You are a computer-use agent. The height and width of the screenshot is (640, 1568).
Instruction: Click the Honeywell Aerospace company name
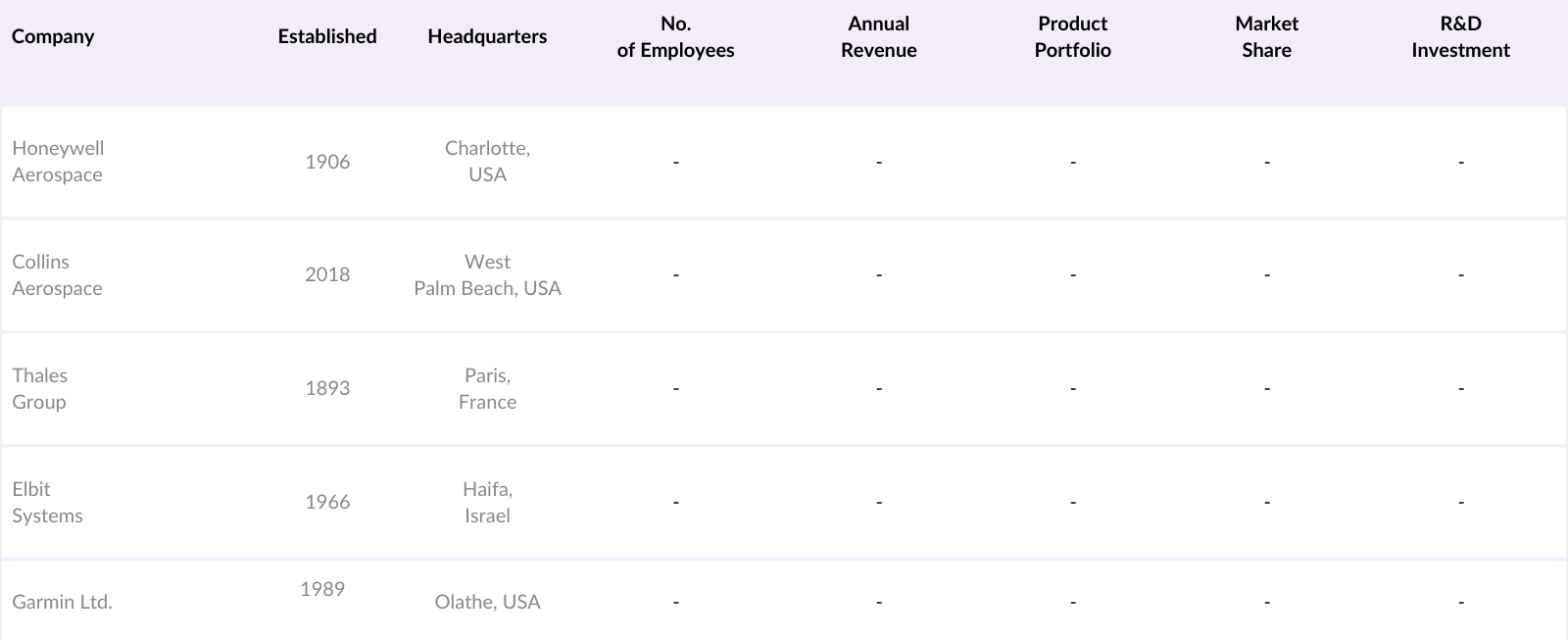[x=58, y=162]
